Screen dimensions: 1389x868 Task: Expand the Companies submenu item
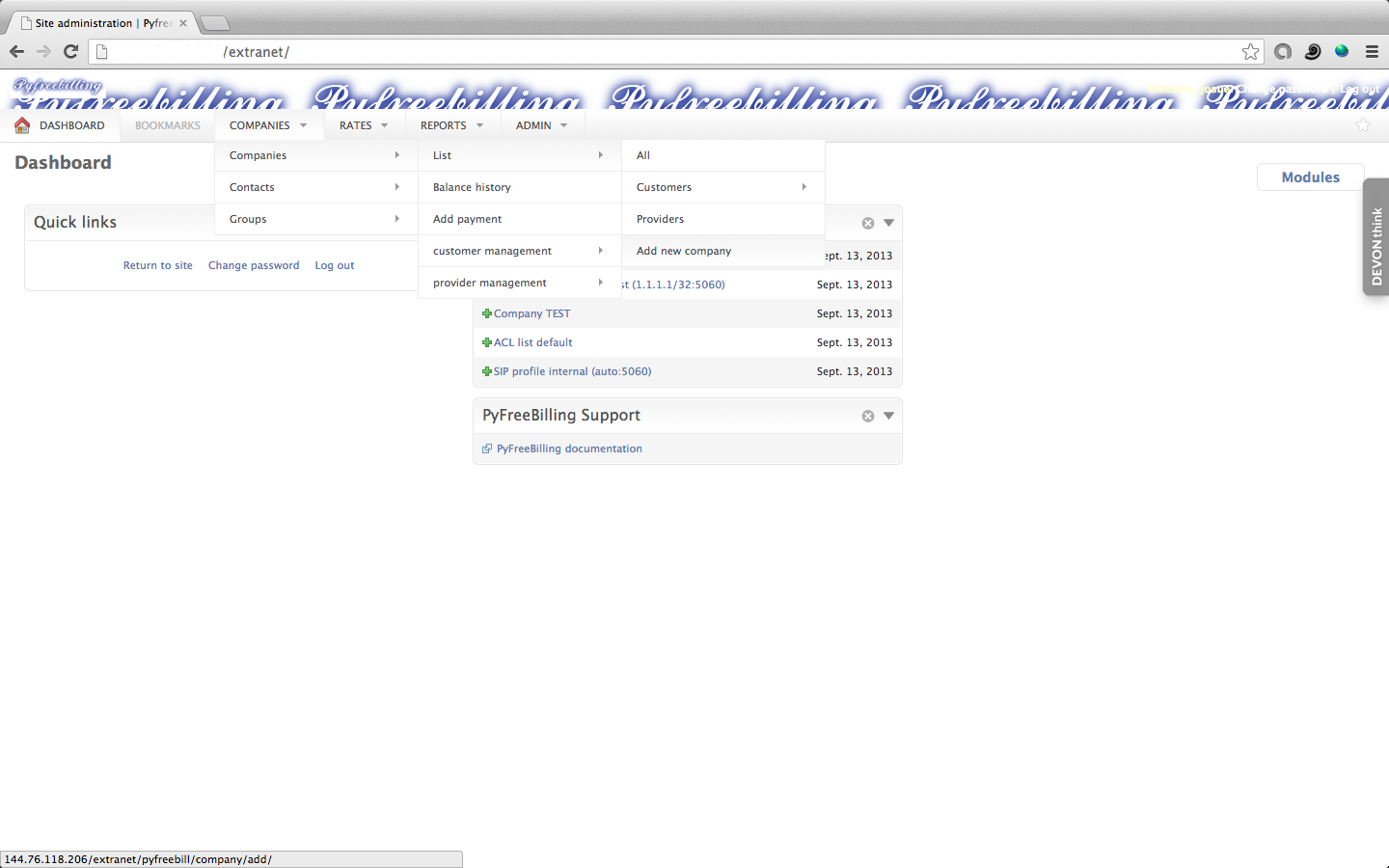[x=315, y=155]
